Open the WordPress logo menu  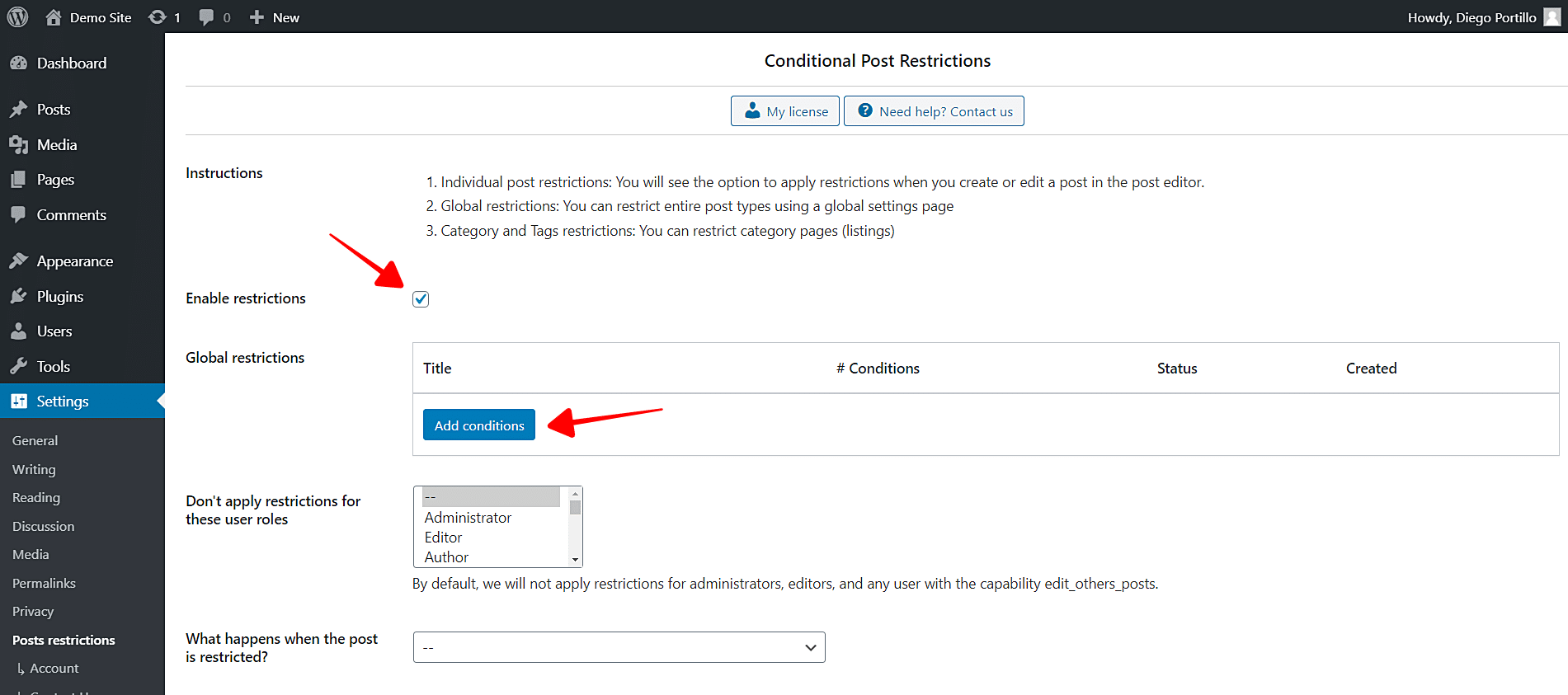[x=17, y=16]
